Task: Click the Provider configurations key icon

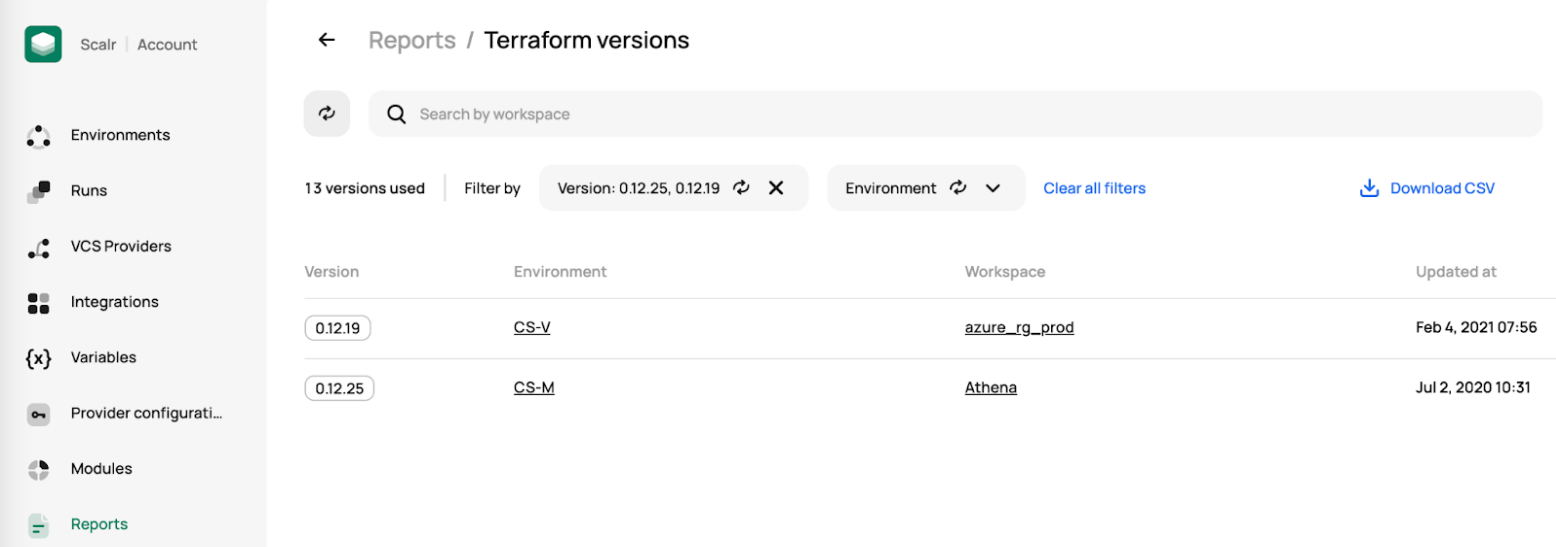Action: click(x=38, y=414)
